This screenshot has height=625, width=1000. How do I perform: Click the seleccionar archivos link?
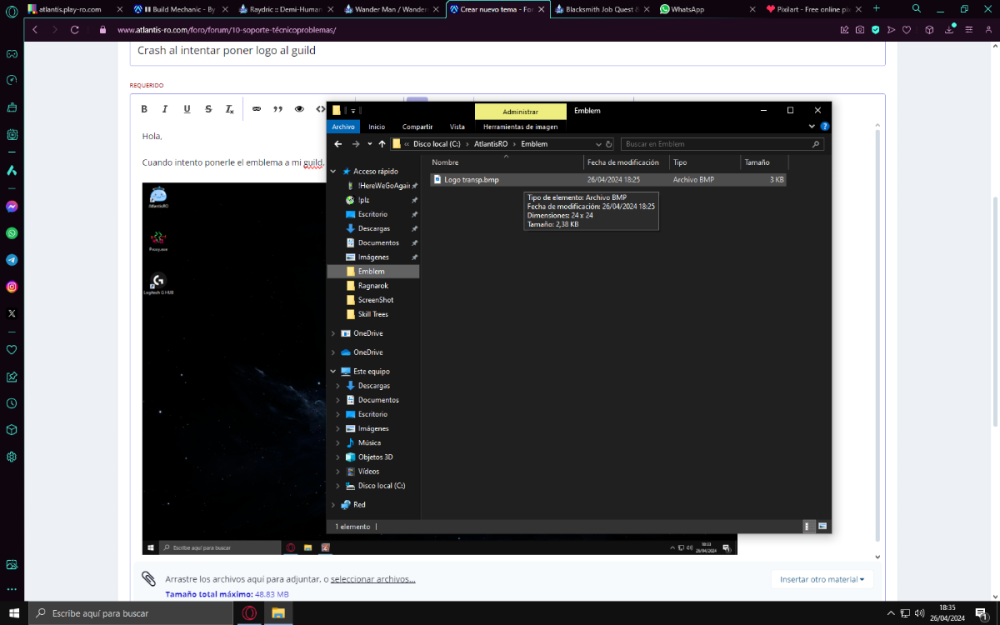[373, 579]
